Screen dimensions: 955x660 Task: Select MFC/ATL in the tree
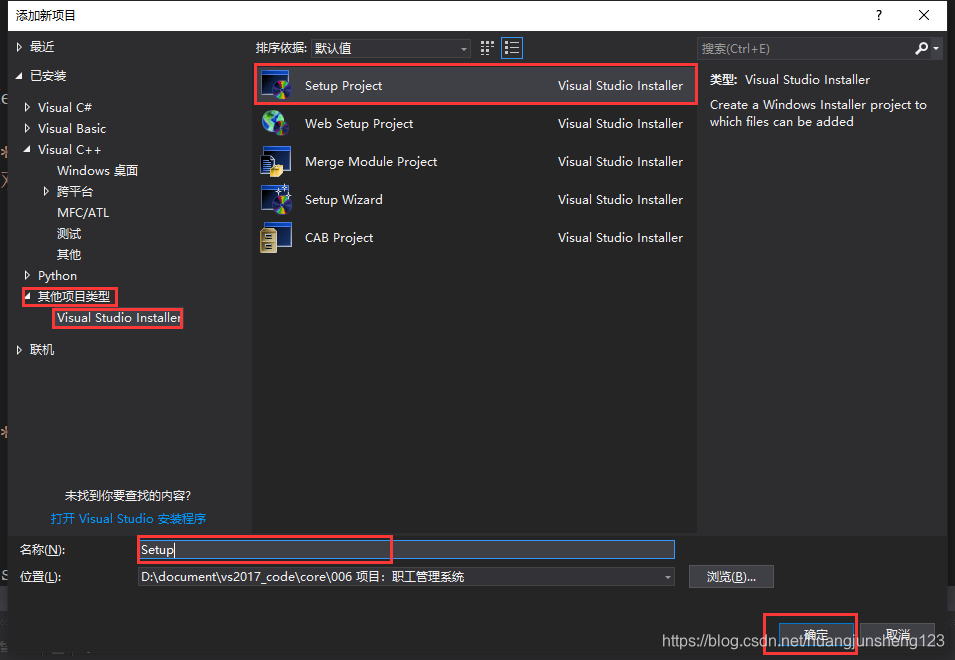coord(83,212)
